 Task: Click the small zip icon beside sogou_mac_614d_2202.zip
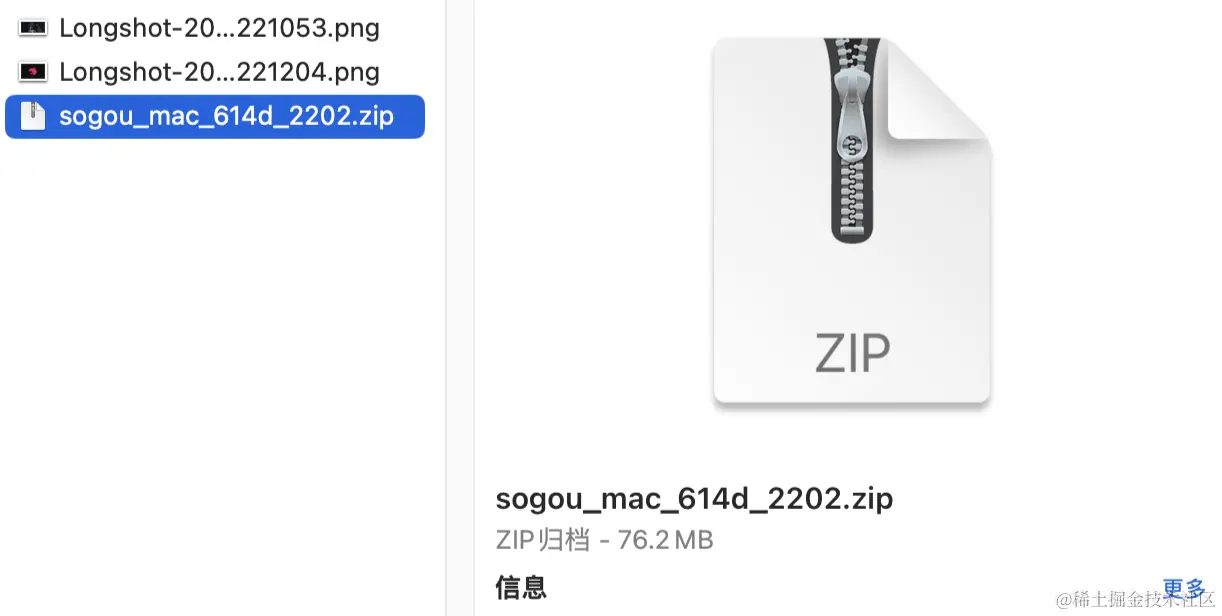pyautogui.click(x=34, y=116)
